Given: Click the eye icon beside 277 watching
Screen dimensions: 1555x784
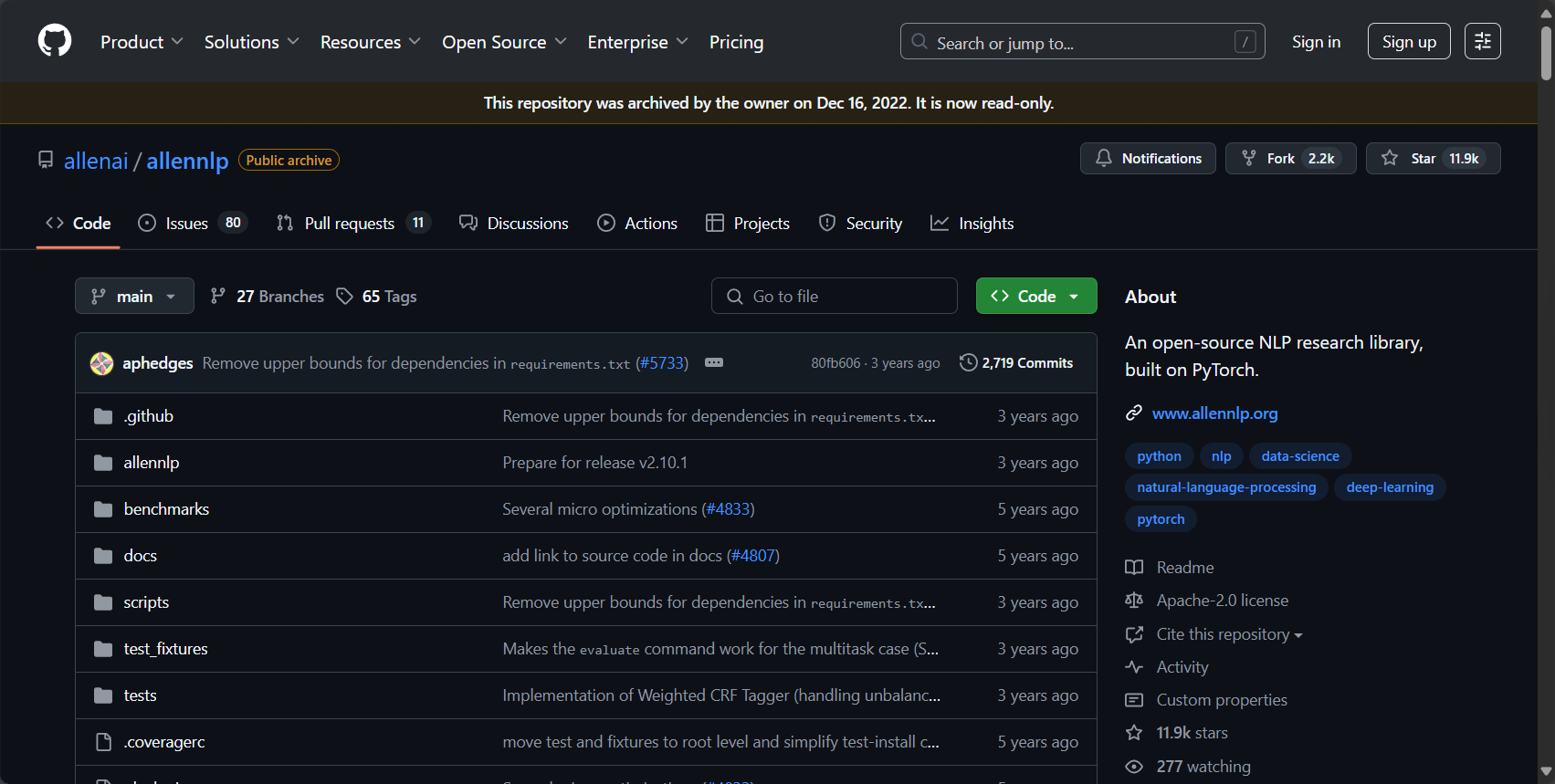Looking at the screenshot, I should click(1134, 767).
